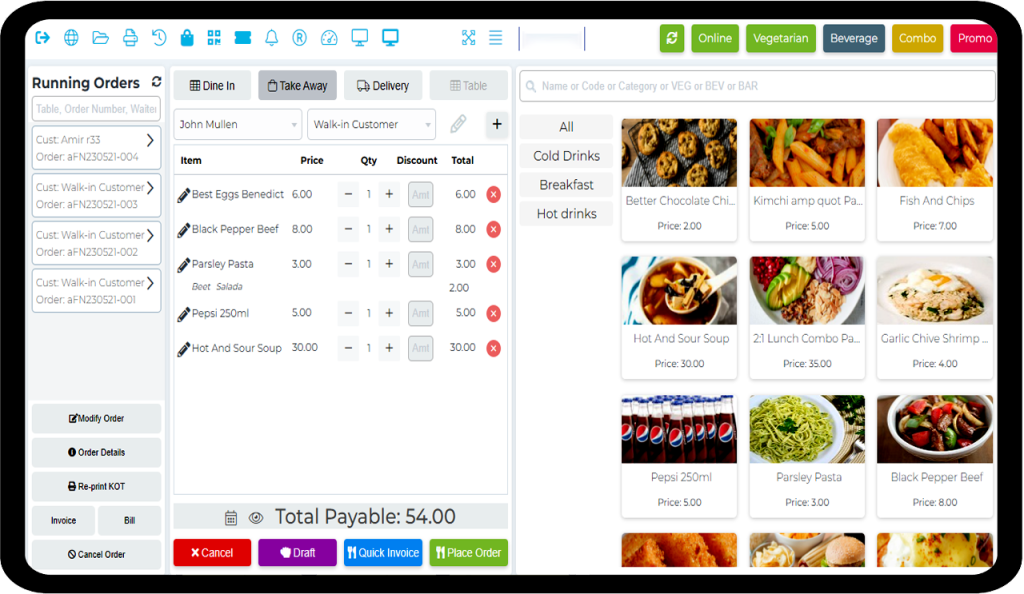Viewport: 1024px width, 594px height.
Task: Expand running order aFN230521-004
Action: (150, 141)
